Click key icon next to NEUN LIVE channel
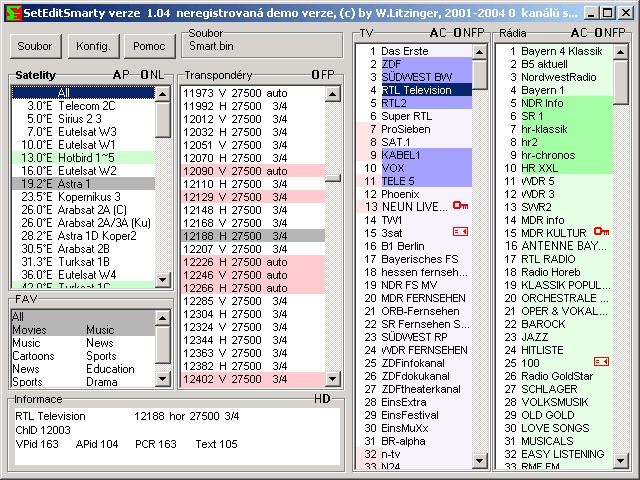This screenshot has height=480, width=640. coord(460,206)
